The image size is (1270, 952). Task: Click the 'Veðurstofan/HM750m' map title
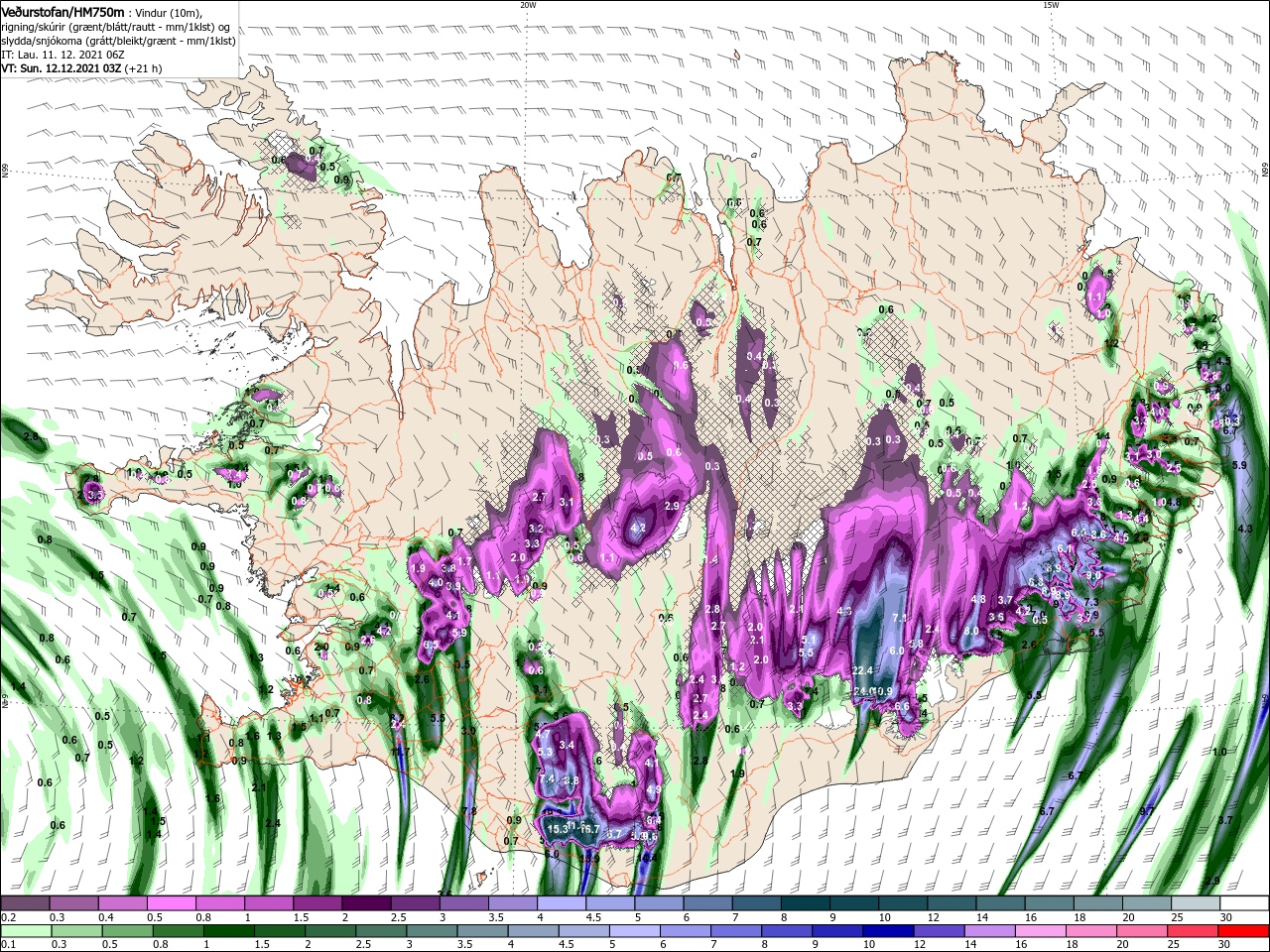[x=63, y=11]
